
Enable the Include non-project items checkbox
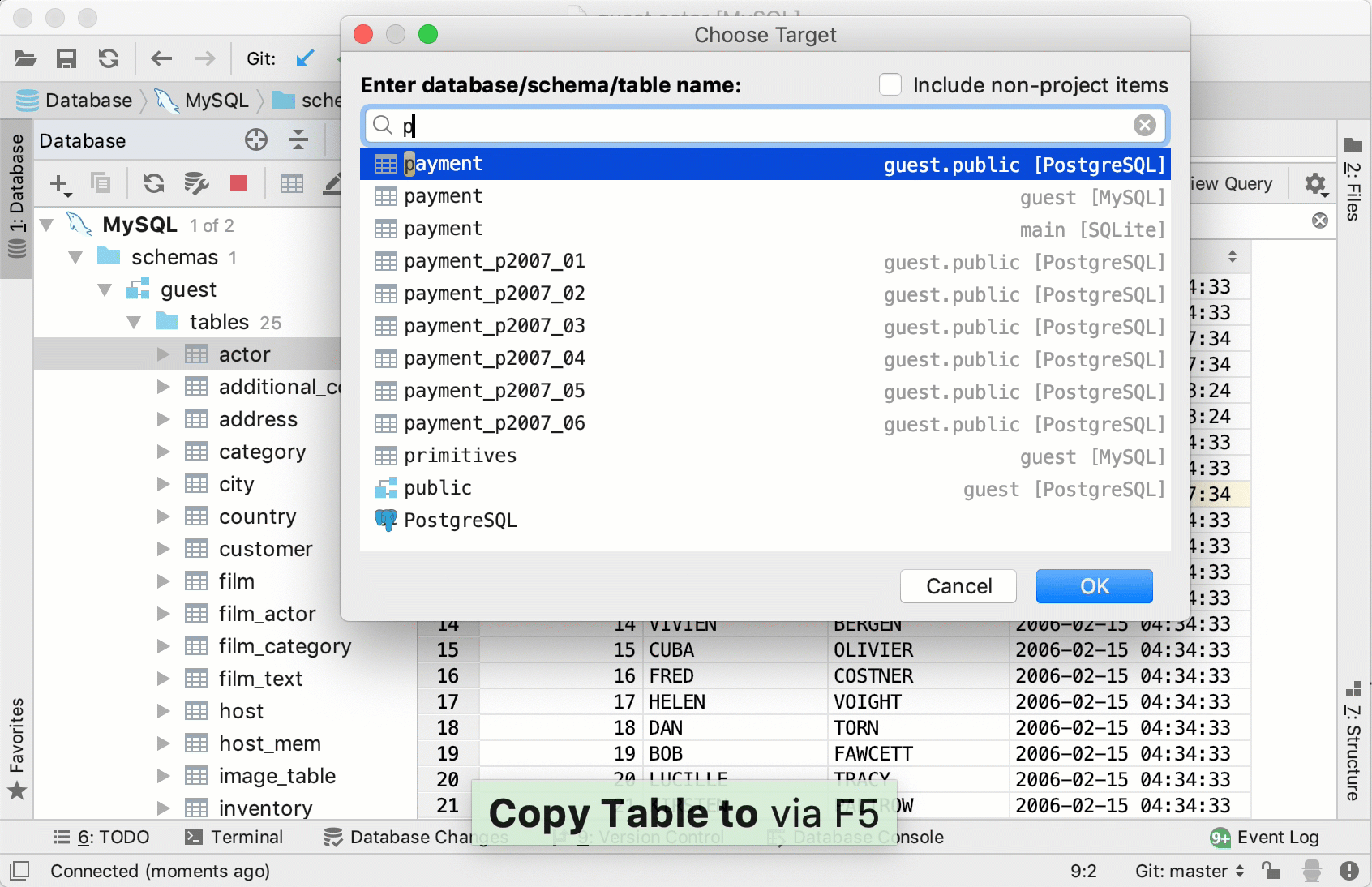point(890,84)
